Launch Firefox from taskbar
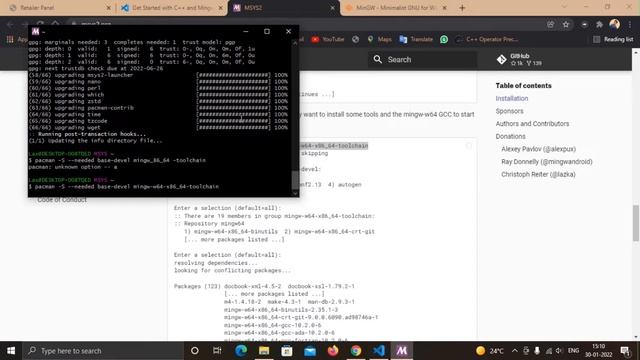 333,351
